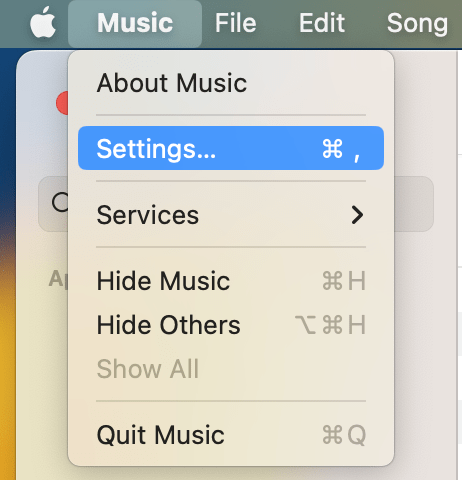Expand the Services submenu

coord(231,215)
